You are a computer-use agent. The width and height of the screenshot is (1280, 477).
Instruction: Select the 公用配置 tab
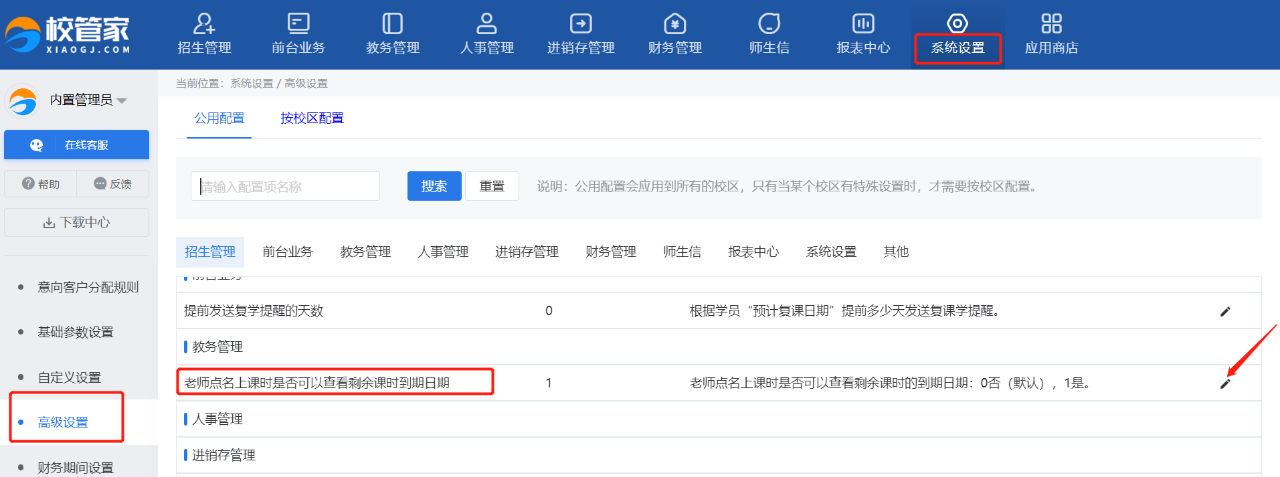pos(219,118)
